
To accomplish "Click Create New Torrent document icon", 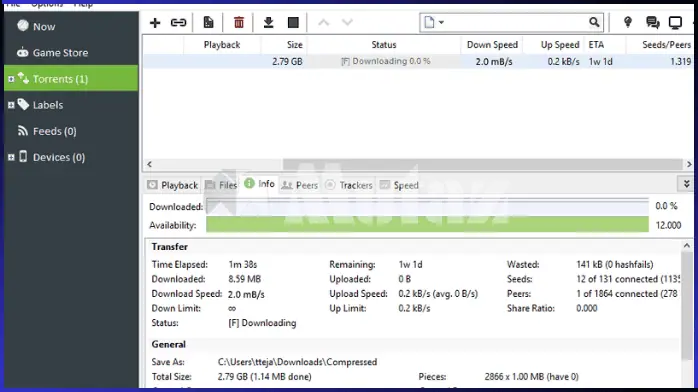I will tap(208, 22).
